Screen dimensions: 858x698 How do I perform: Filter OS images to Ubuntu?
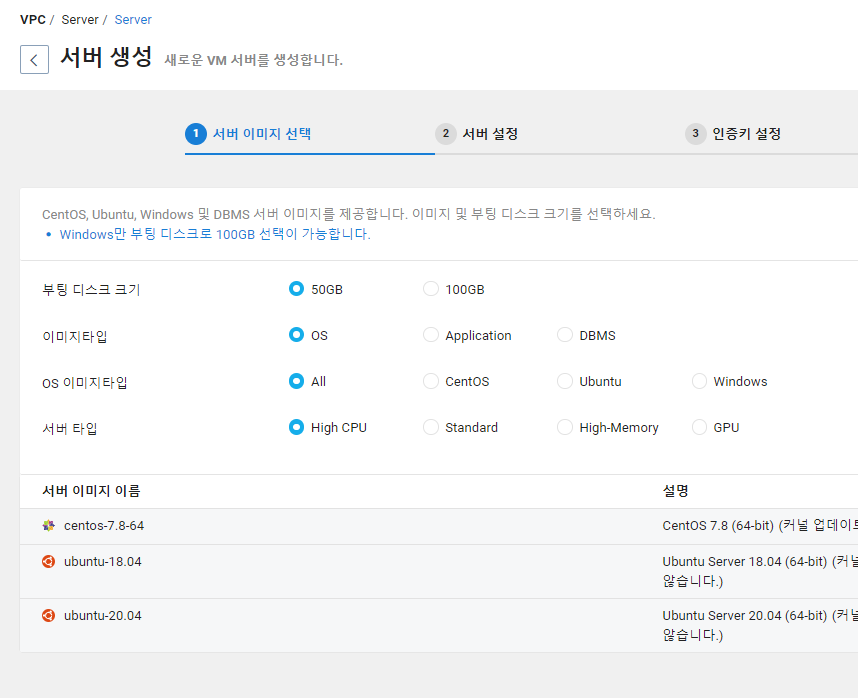(565, 381)
